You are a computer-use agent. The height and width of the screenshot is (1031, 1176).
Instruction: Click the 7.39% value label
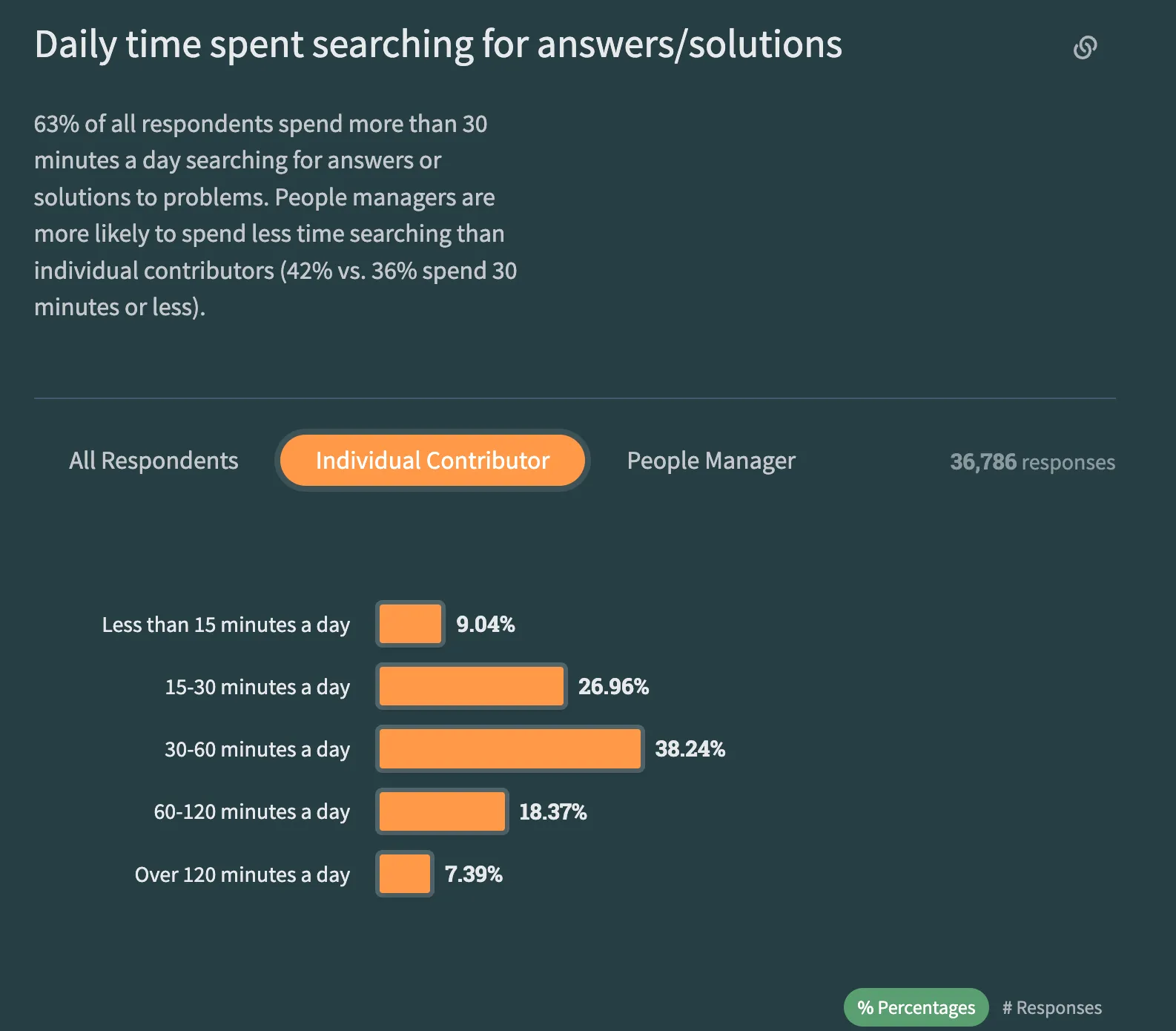point(473,874)
